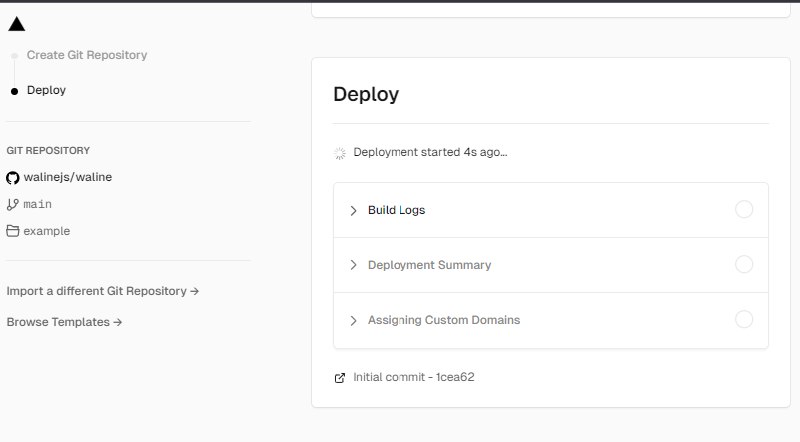The width and height of the screenshot is (800, 442).
Task: Click the Assigning Custom Domains status circle
Action: [743, 320]
